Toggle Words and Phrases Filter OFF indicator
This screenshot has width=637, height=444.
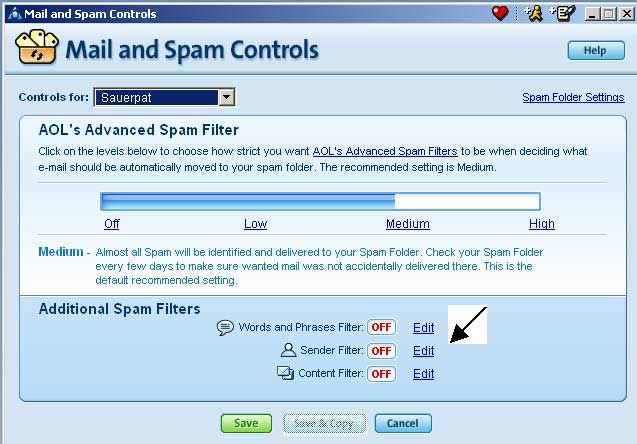[x=381, y=327]
